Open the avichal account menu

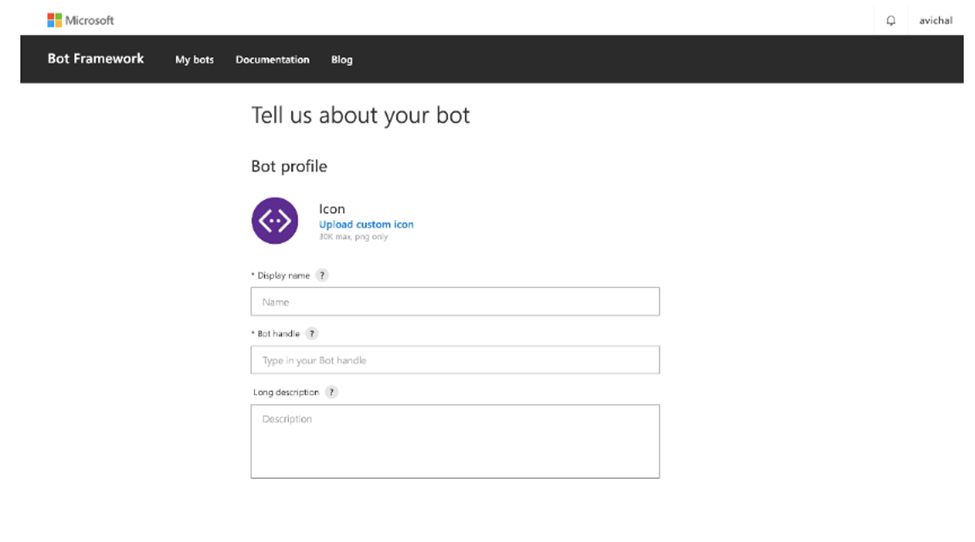click(935, 21)
